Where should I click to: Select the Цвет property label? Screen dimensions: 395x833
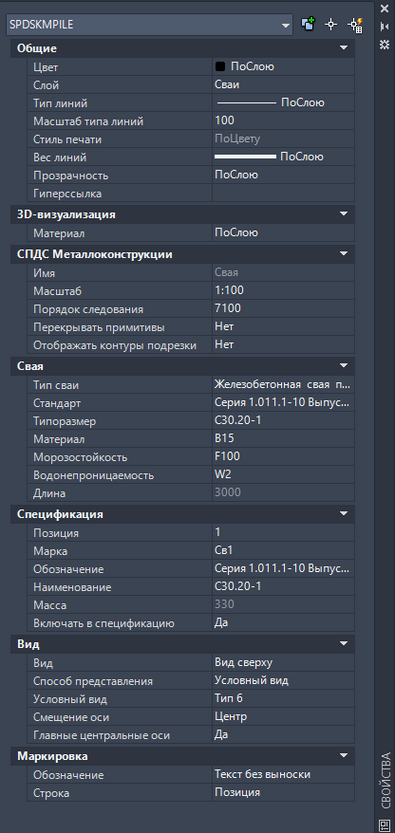click(46, 67)
